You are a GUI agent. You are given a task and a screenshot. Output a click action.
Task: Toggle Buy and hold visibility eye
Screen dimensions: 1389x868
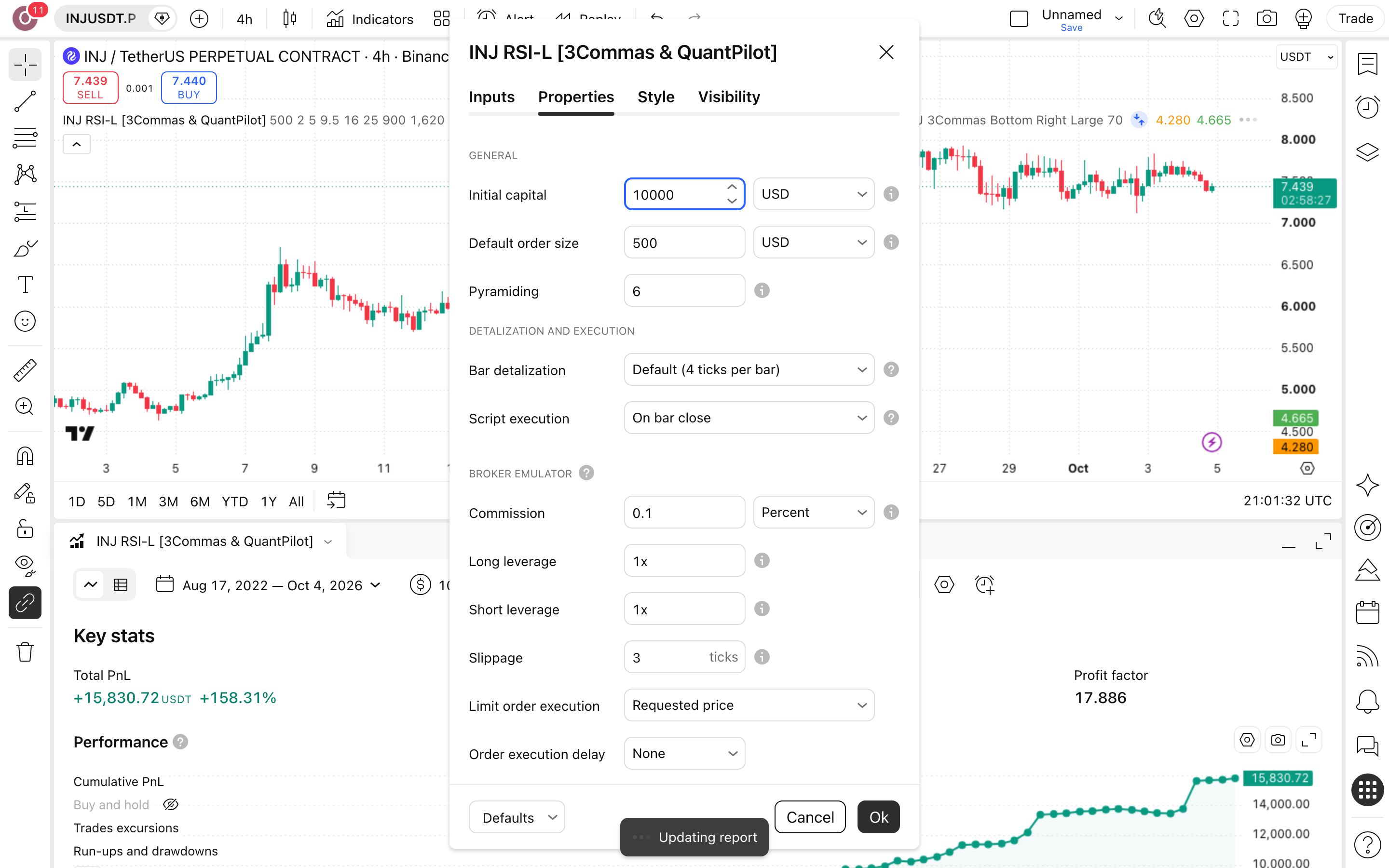point(171,804)
